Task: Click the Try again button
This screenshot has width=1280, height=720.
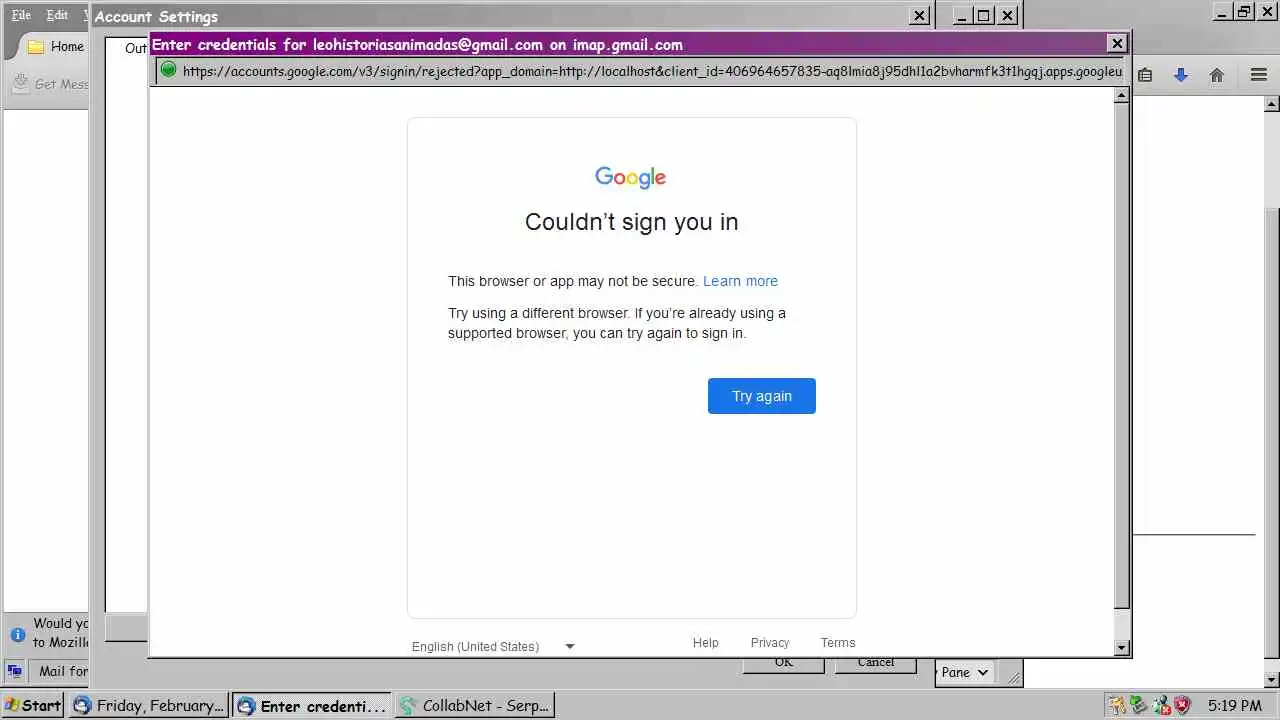Action: [x=762, y=396]
